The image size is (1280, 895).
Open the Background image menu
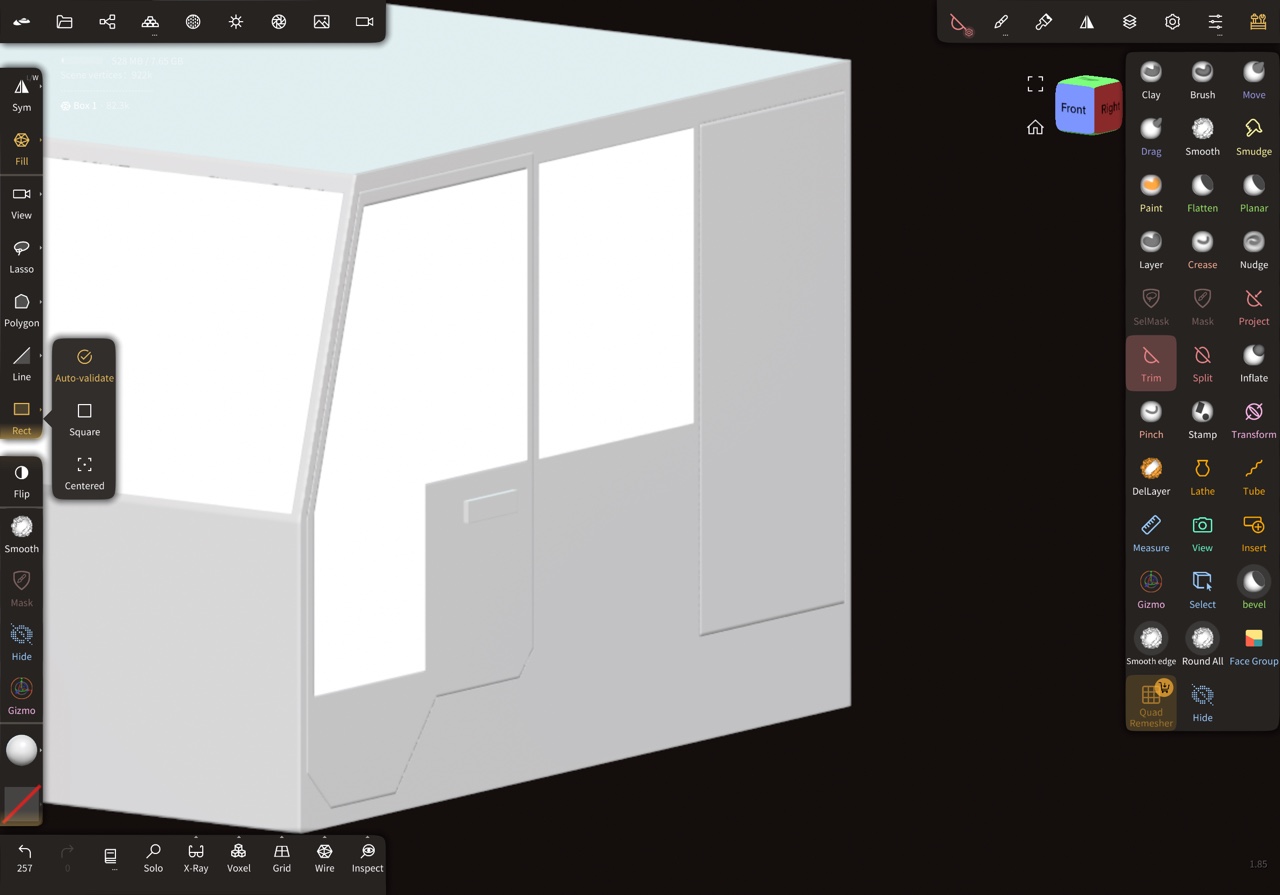point(322,21)
